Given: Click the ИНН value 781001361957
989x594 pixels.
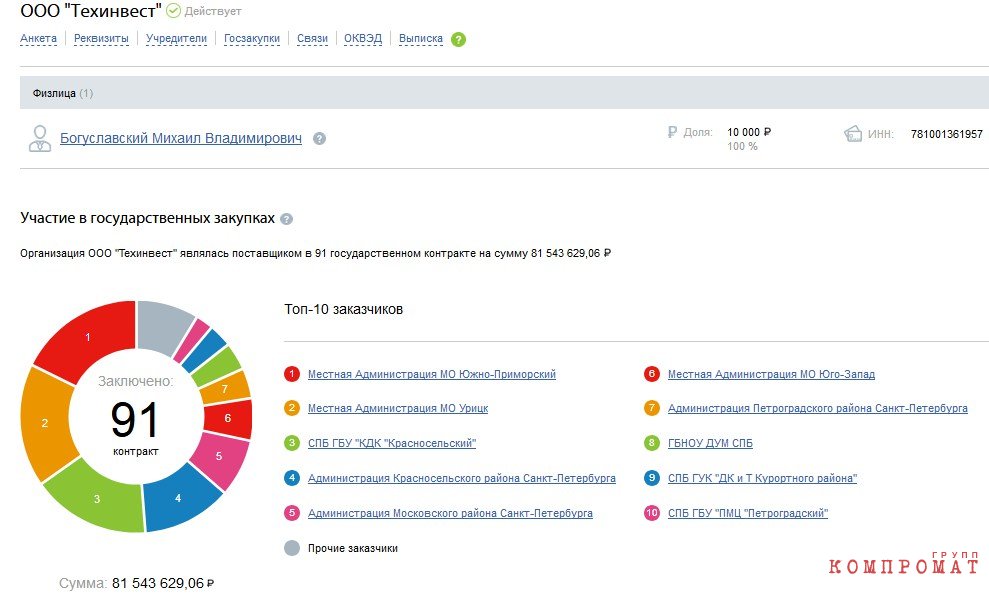Looking at the screenshot, I should pos(946,134).
